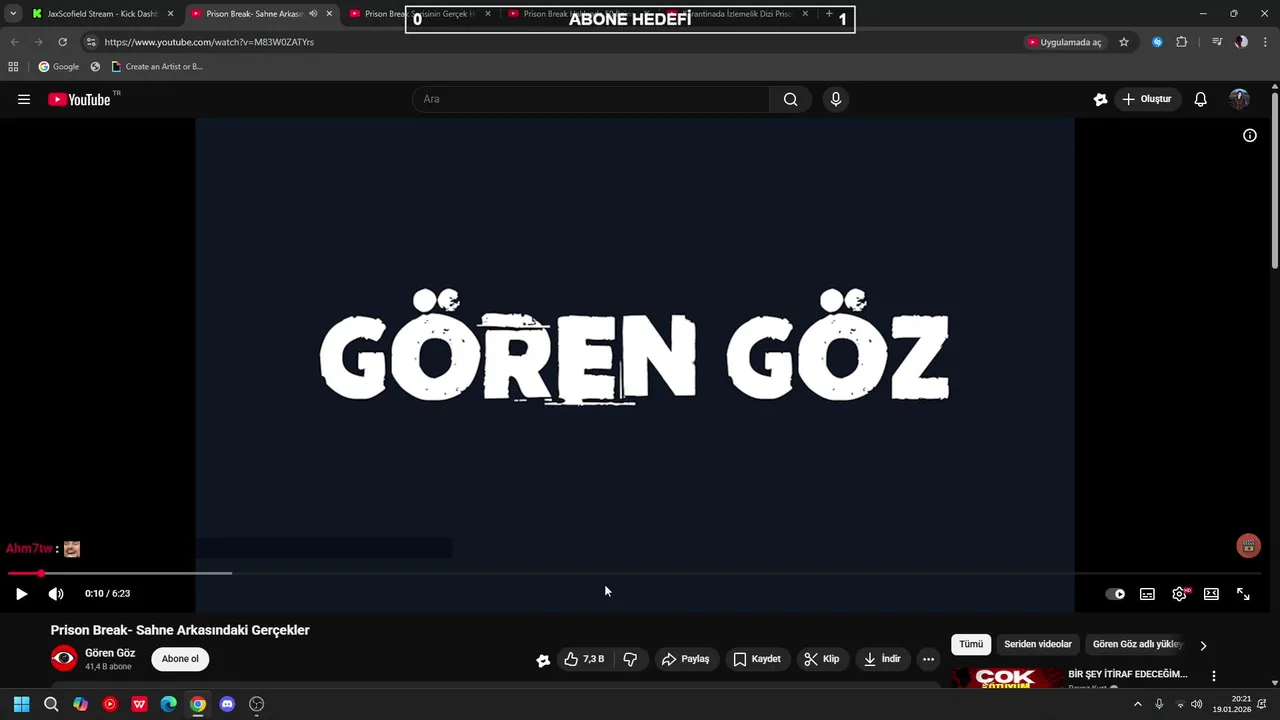Close the JaxScofield Stream Kick tab
The width and height of the screenshot is (1280, 720).
tap(170, 14)
